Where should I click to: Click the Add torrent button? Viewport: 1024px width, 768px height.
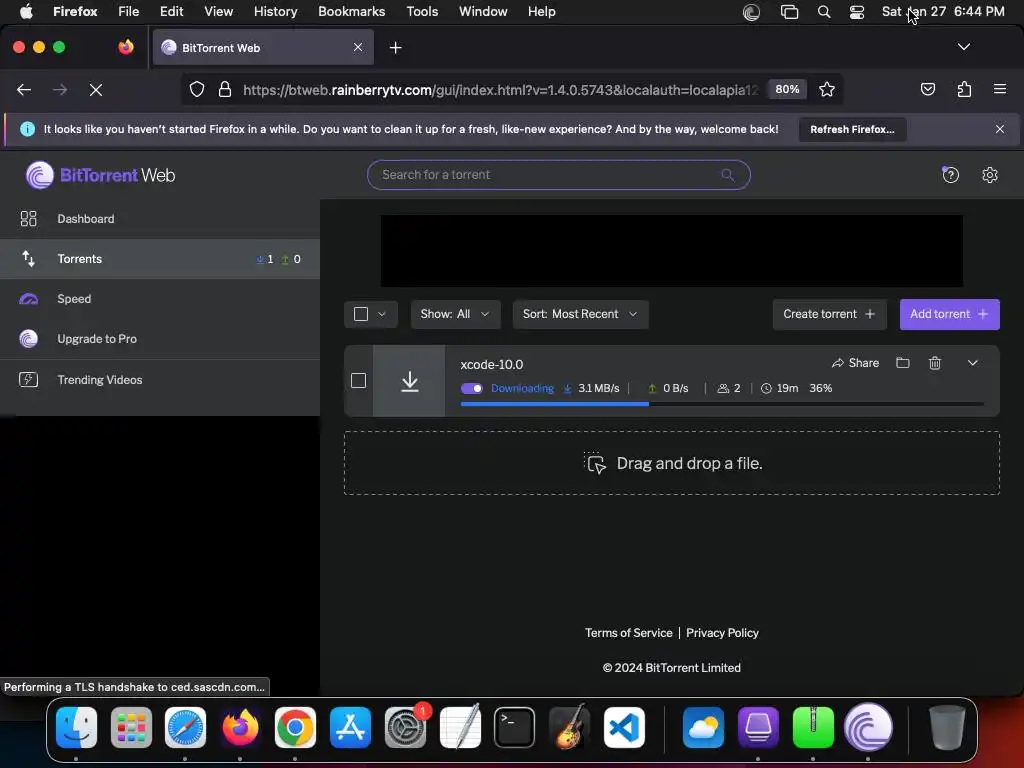949,314
